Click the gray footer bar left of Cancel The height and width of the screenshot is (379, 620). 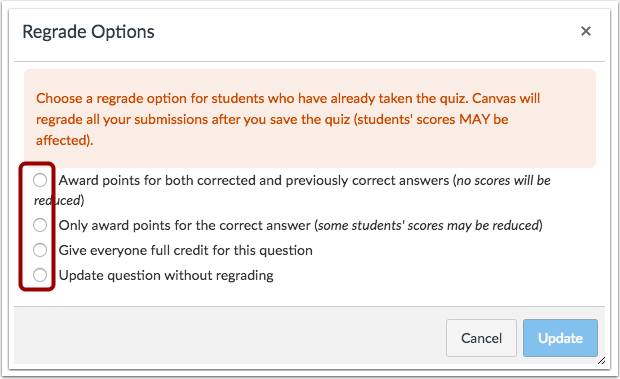click(x=230, y=335)
